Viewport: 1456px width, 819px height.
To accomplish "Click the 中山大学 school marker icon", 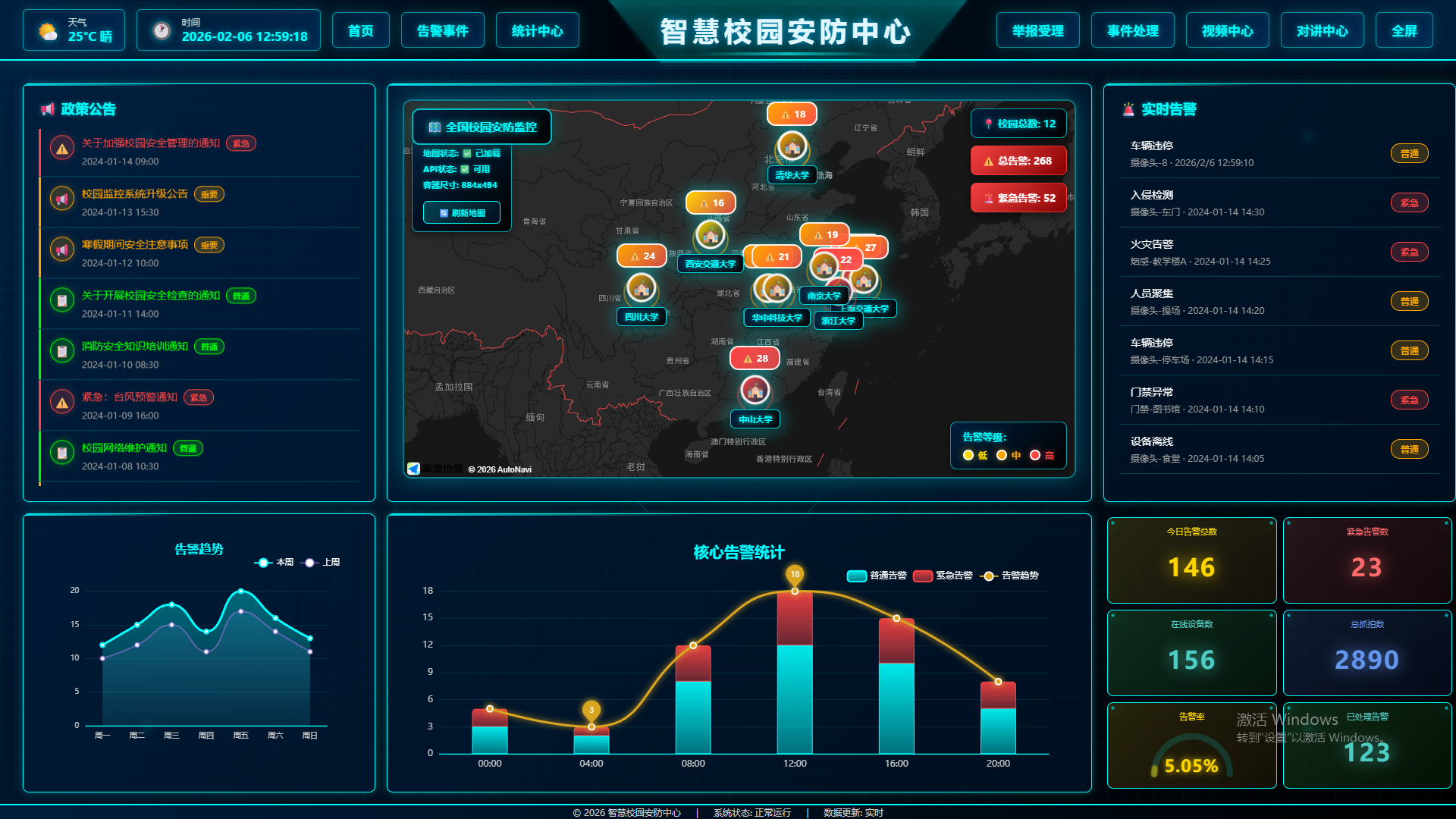I will (755, 391).
